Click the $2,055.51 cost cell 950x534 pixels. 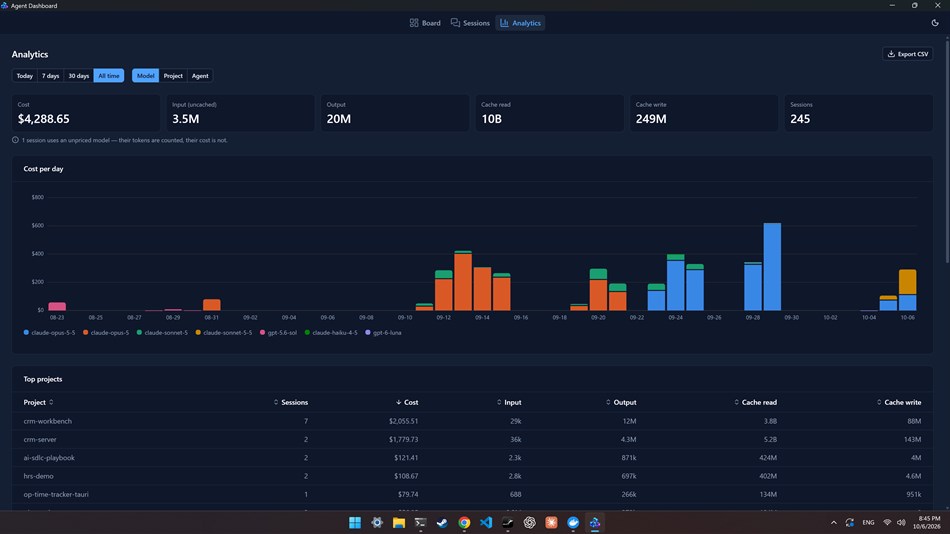(404, 421)
